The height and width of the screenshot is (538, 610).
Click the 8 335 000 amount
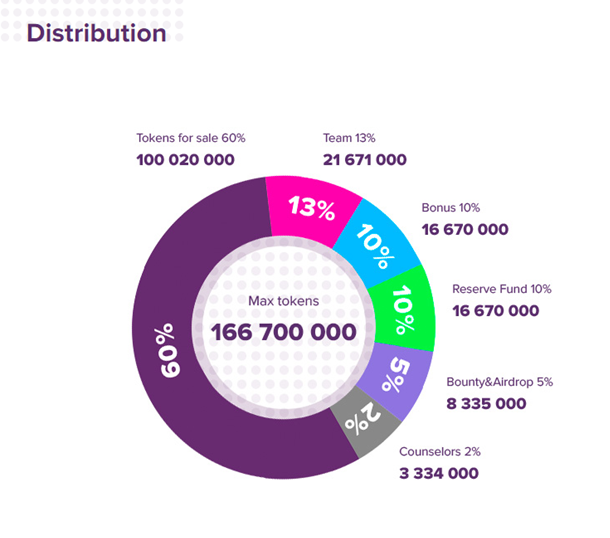point(486,404)
